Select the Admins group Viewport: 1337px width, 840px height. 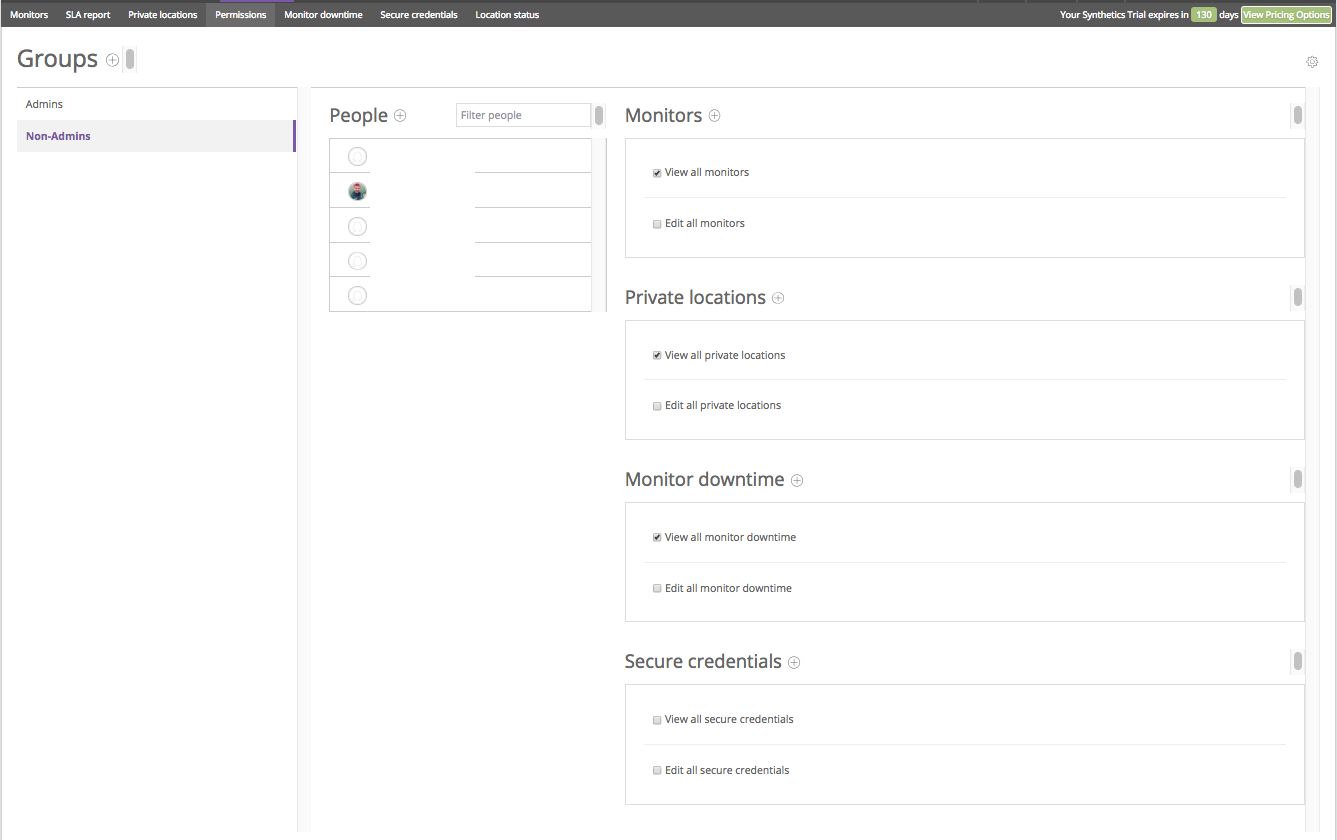(x=156, y=104)
